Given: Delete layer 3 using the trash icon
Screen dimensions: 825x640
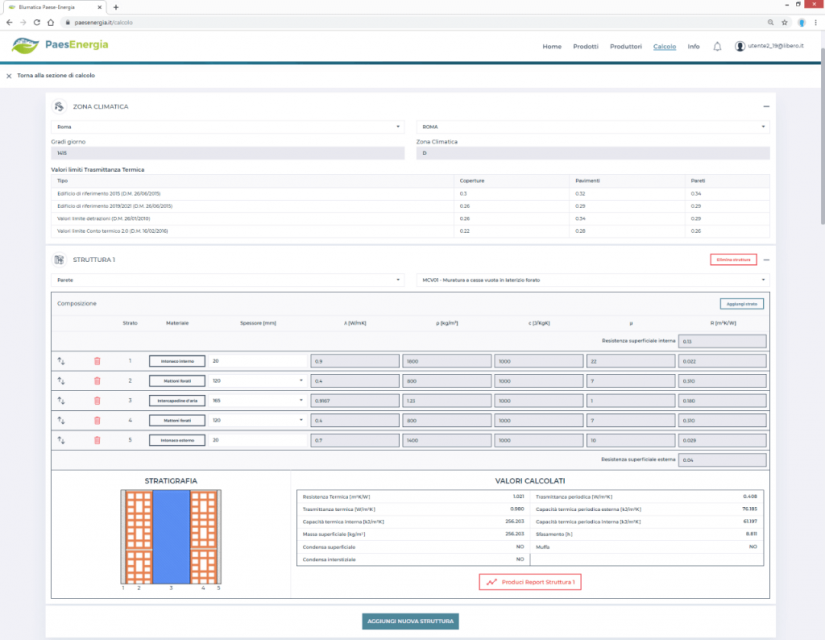Looking at the screenshot, I should coord(97,400).
